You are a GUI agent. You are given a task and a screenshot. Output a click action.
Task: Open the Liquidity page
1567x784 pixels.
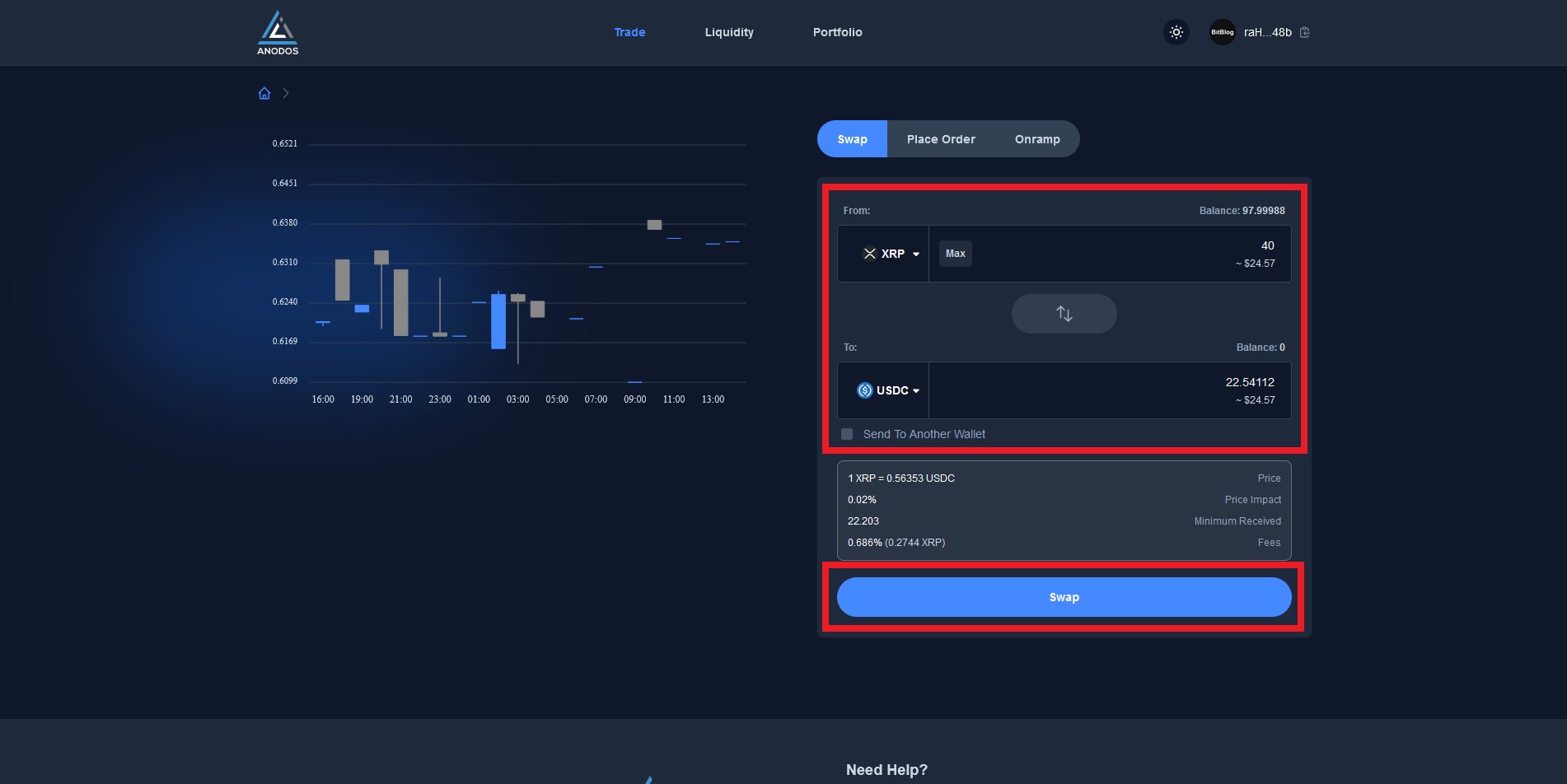(x=729, y=32)
